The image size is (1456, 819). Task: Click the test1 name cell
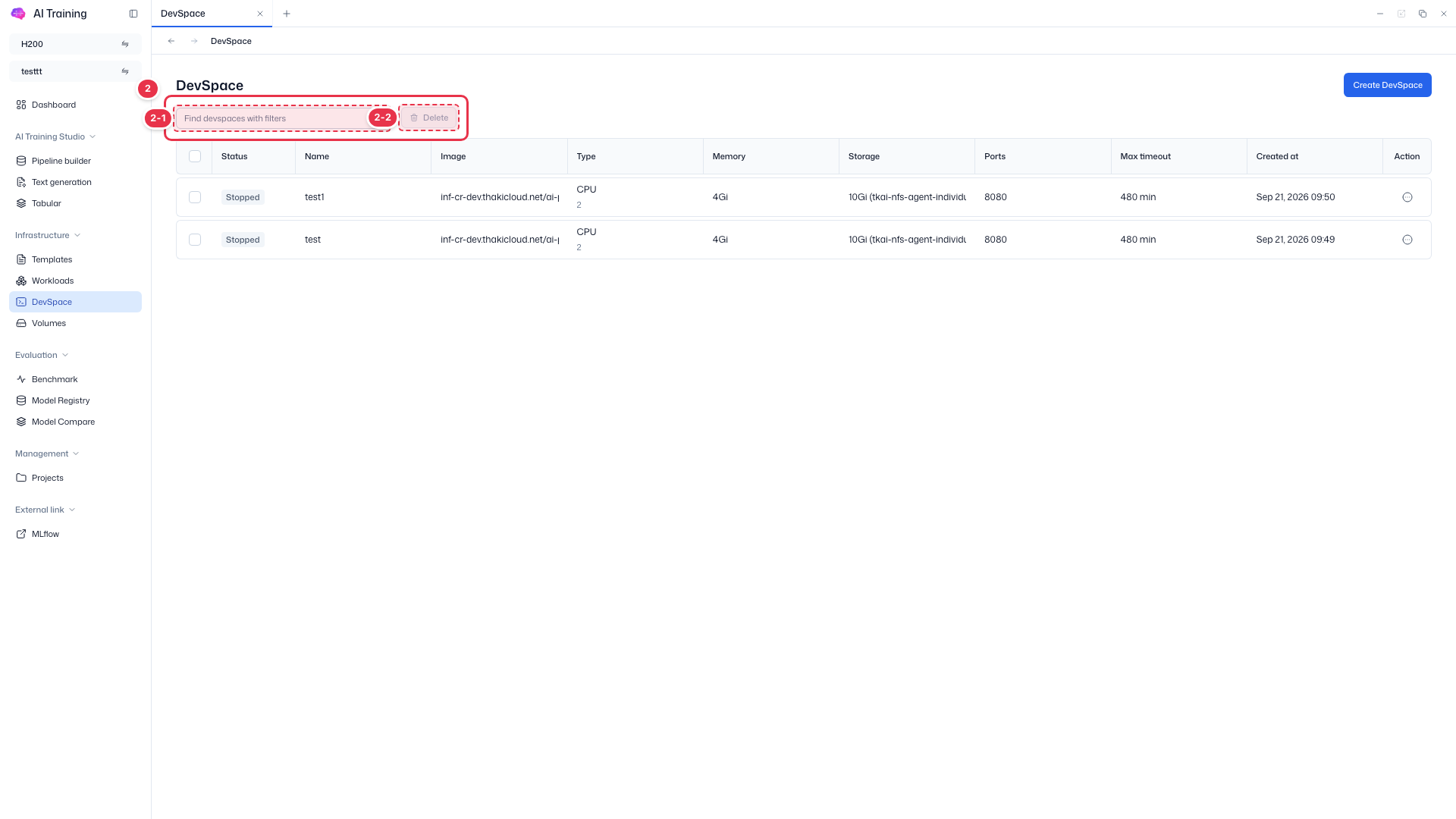315,197
